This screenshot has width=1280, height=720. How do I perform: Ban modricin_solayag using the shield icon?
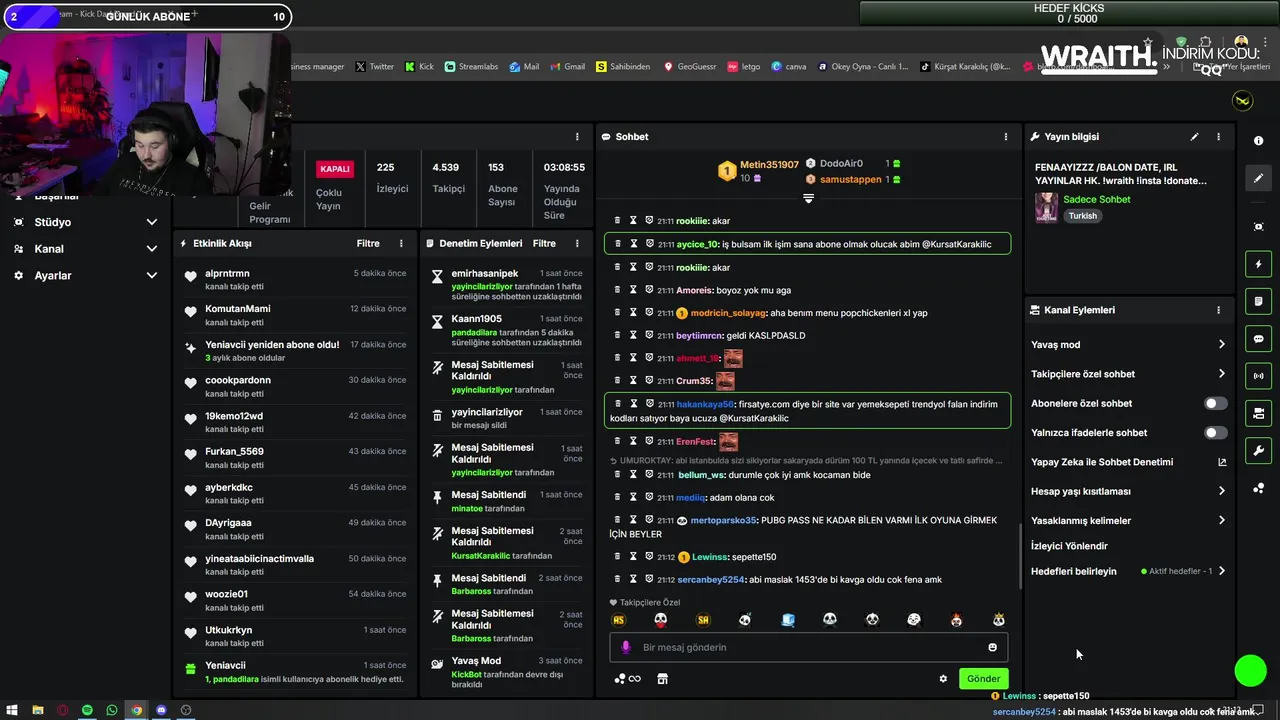coord(649,313)
